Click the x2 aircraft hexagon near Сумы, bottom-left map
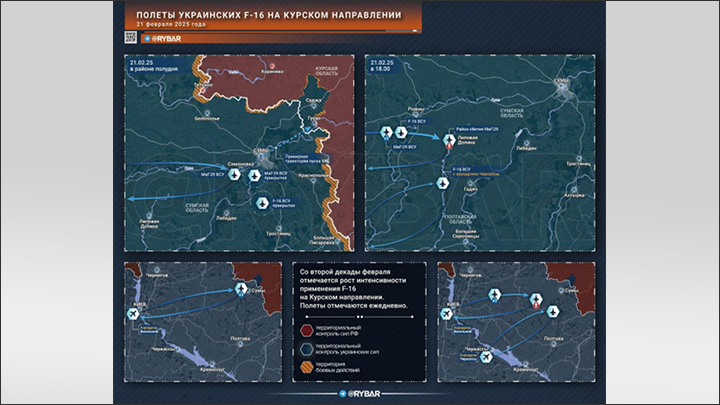Image resolution: width=720 pixels, height=405 pixels. pos(241,289)
